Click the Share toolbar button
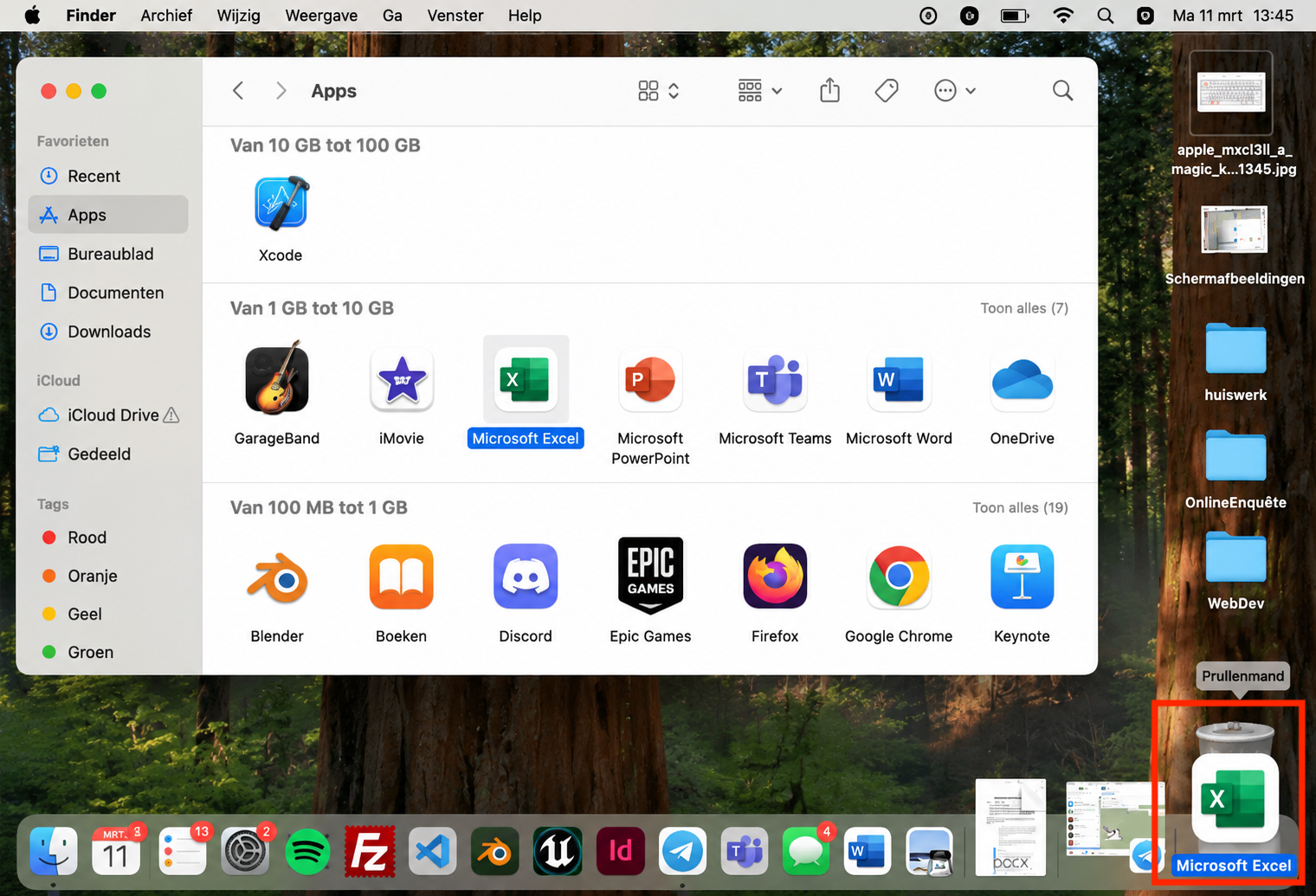Image resolution: width=1316 pixels, height=896 pixels. click(829, 90)
